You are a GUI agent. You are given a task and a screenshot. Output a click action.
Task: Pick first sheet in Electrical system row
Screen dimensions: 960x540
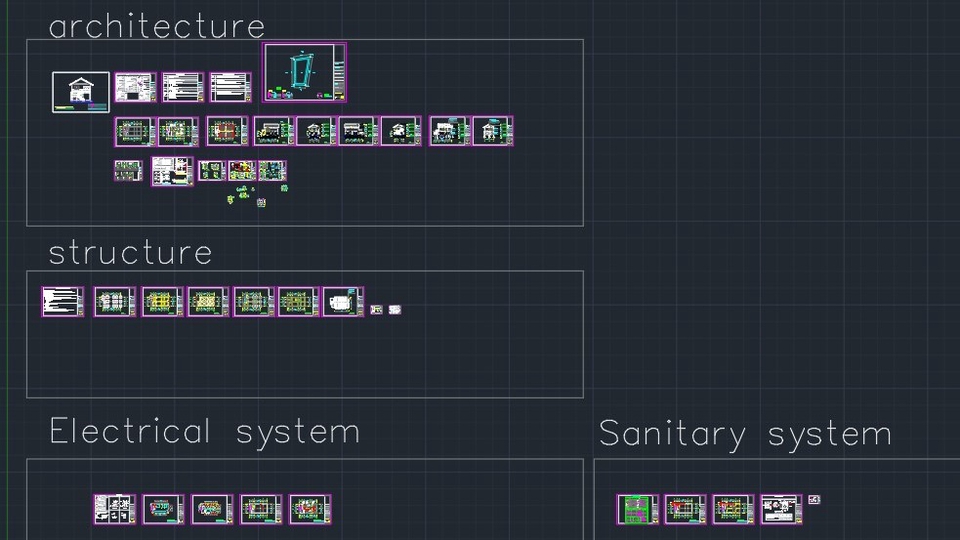point(114,509)
